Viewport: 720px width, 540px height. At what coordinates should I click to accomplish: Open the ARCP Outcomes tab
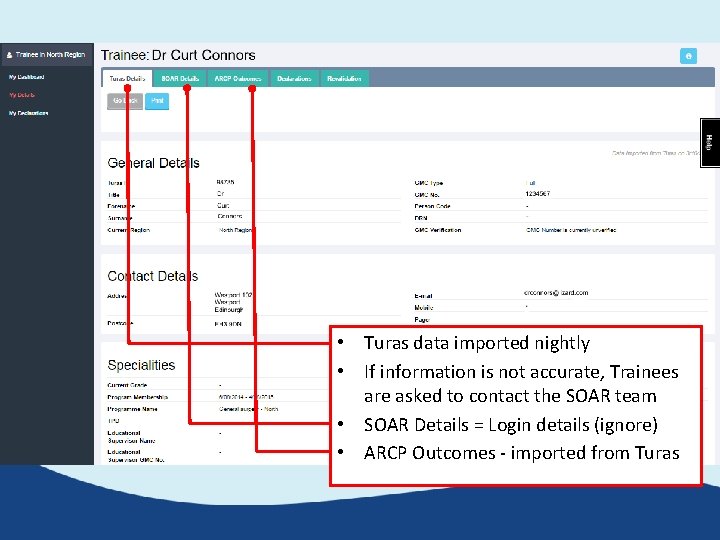point(238,79)
